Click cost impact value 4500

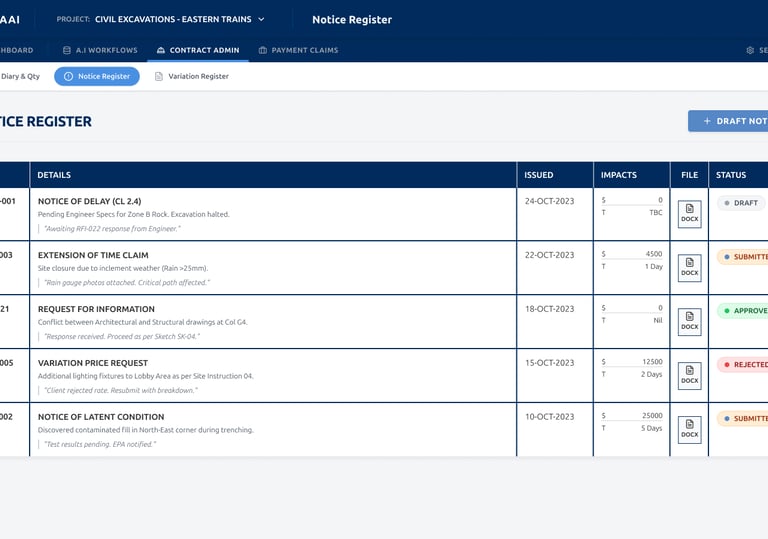654,254
